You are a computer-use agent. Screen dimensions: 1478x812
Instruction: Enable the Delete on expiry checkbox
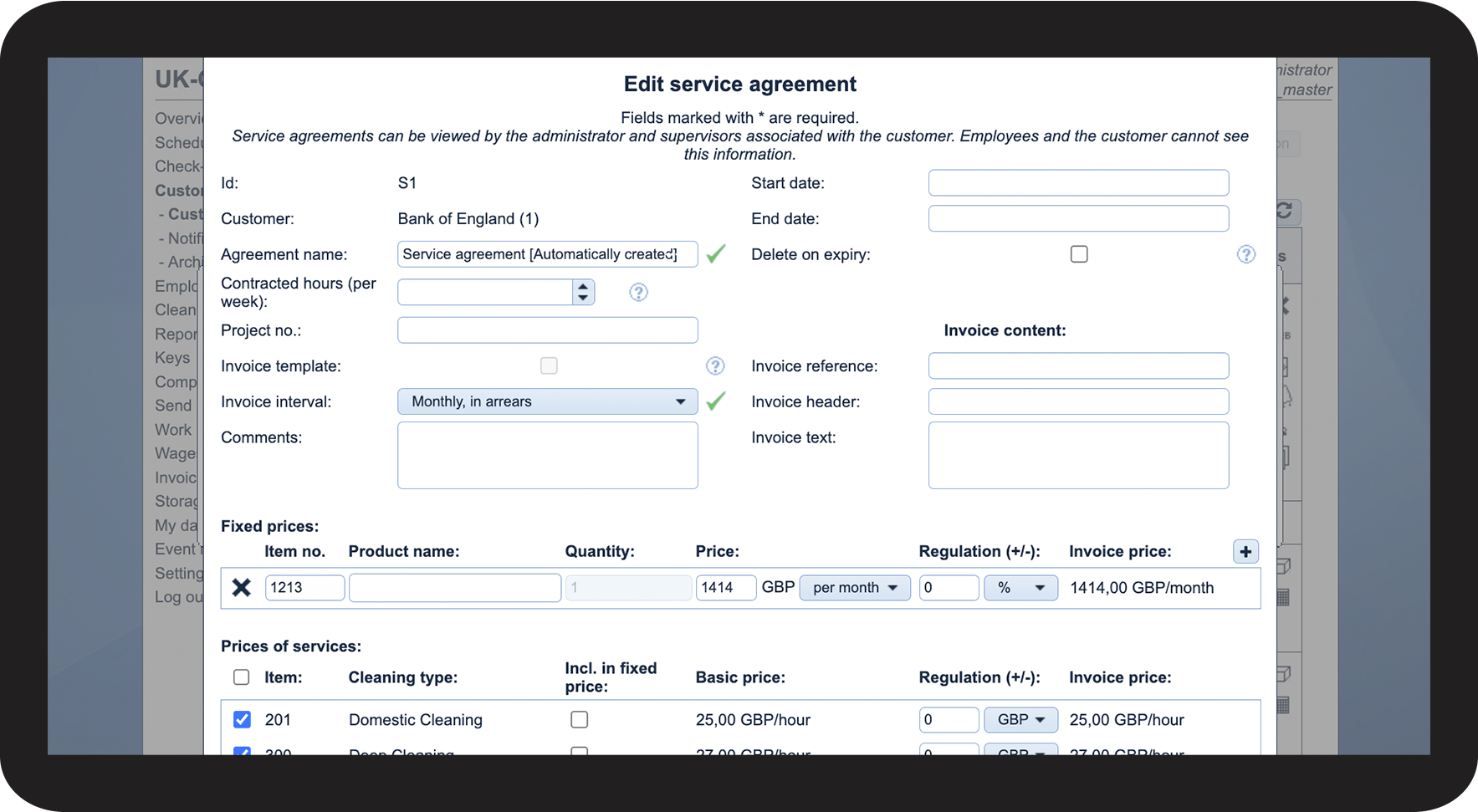(1079, 254)
